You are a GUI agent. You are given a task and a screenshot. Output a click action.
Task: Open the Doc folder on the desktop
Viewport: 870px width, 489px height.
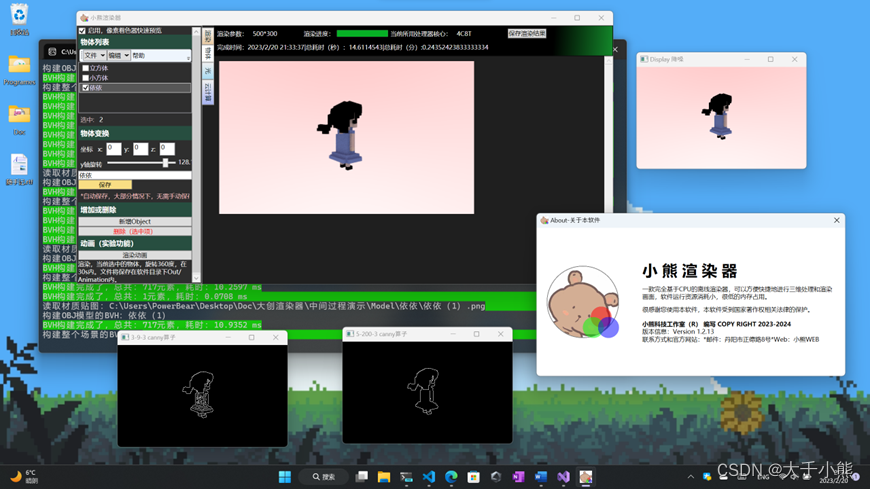pos(19,120)
